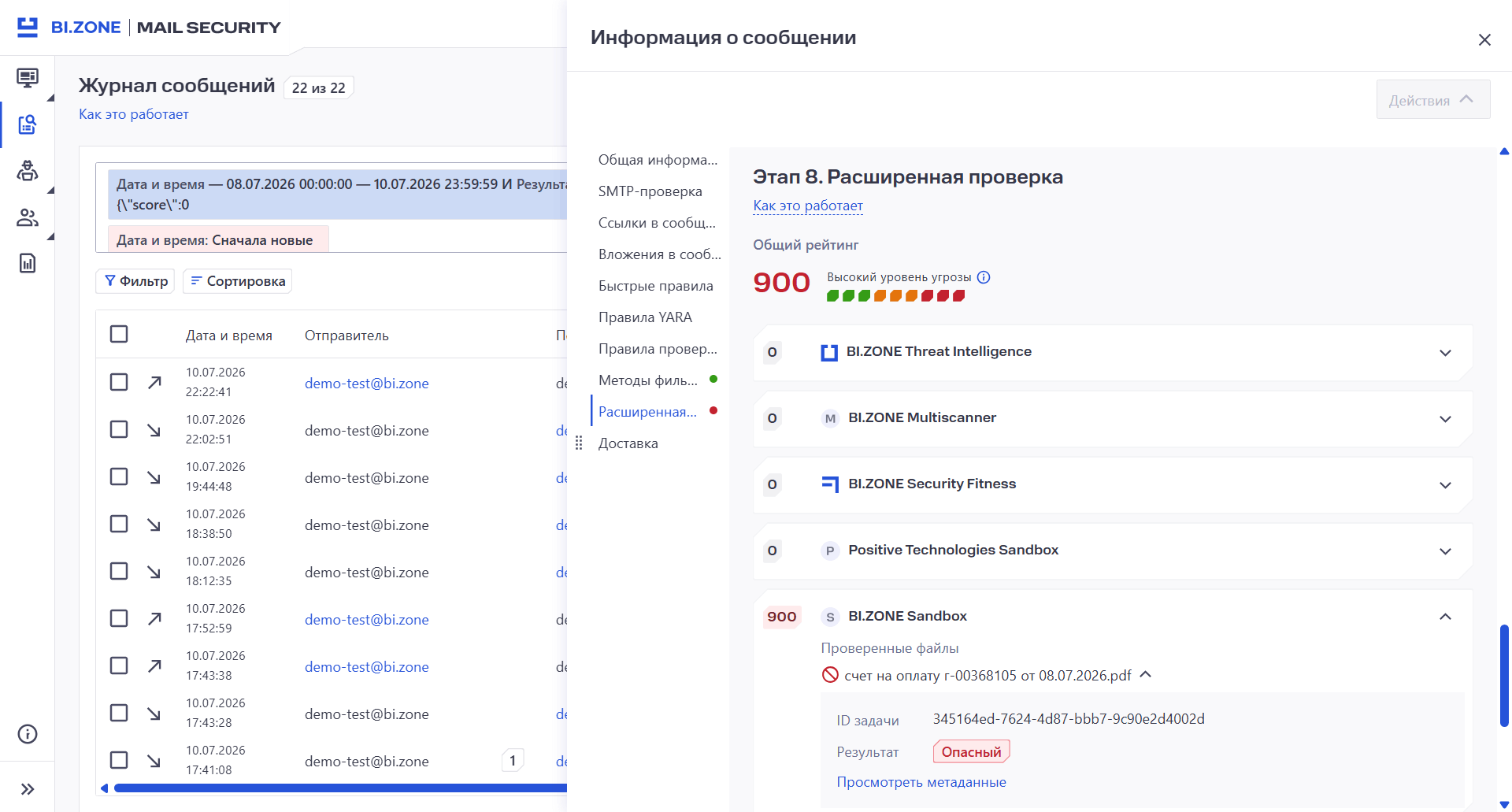Image resolution: width=1512 pixels, height=812 pixels.
Task: Click incoming arrow icon for 19:44:48 message
Action: 154,476
